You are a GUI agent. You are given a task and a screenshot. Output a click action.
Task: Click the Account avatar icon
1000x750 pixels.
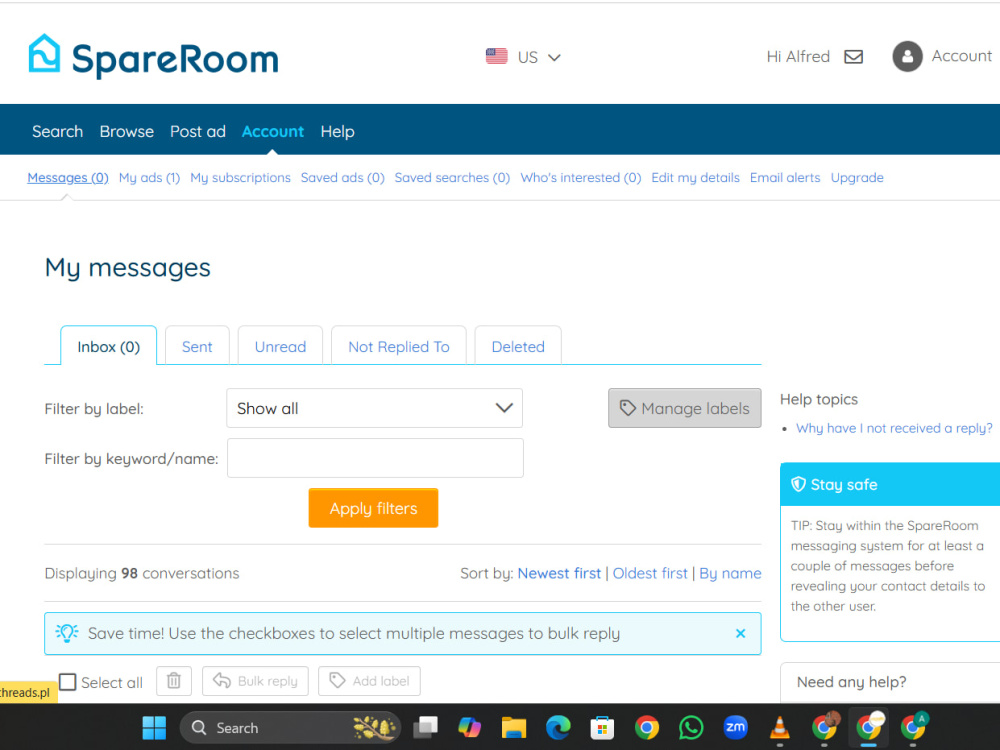(907, 56)
